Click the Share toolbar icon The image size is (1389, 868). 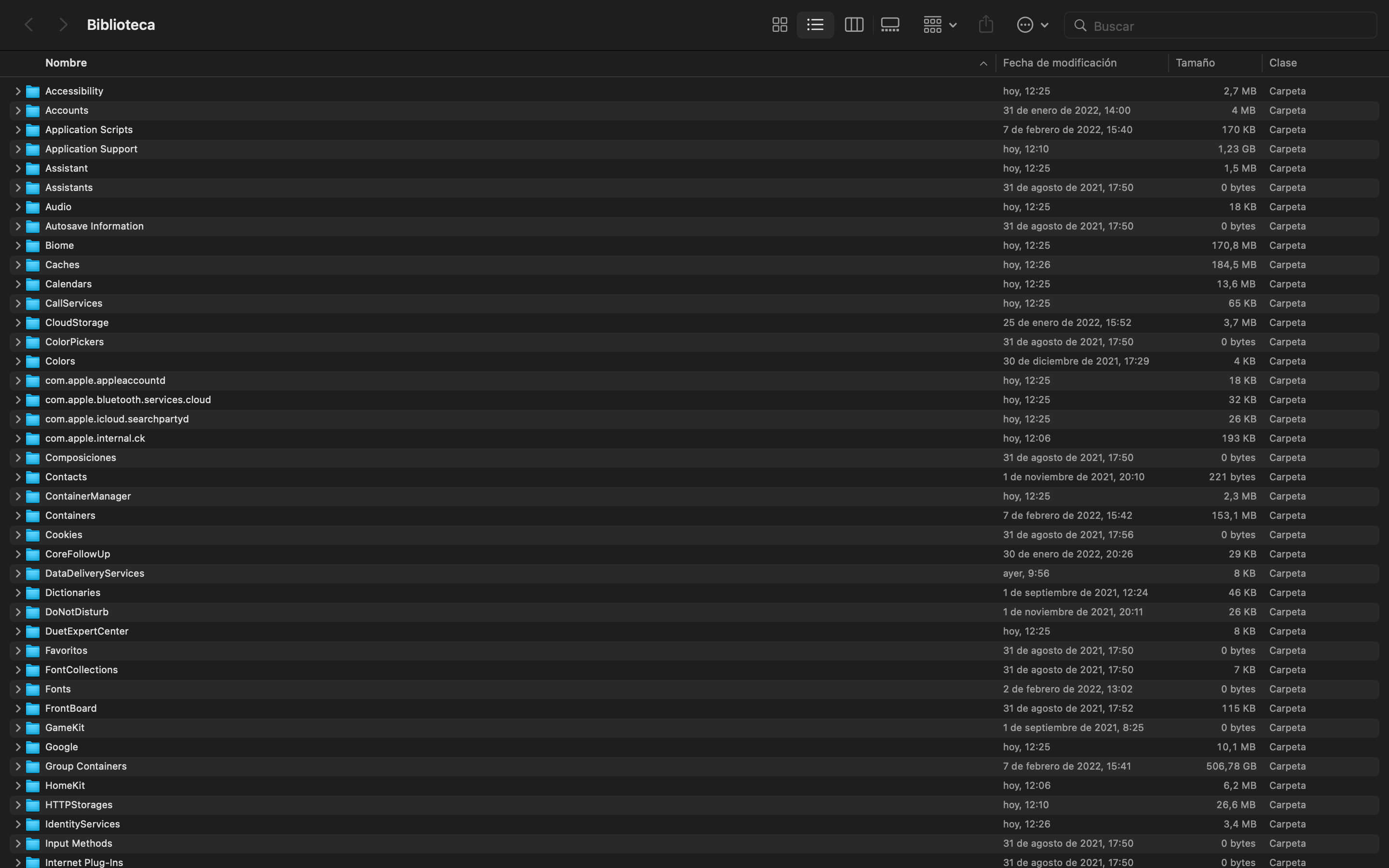[x=985, y=25]
